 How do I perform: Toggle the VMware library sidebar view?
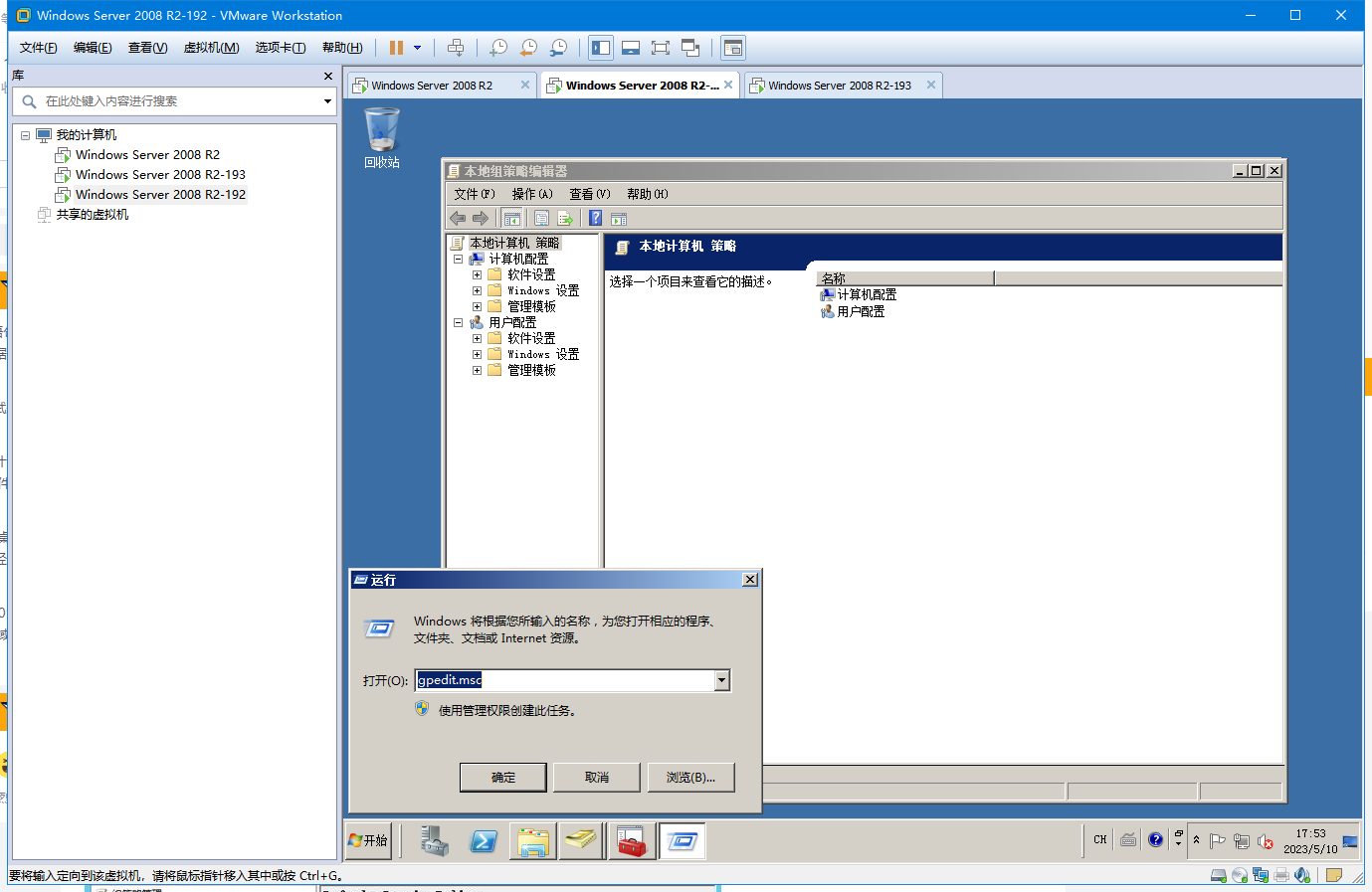[x=601, y=48]
